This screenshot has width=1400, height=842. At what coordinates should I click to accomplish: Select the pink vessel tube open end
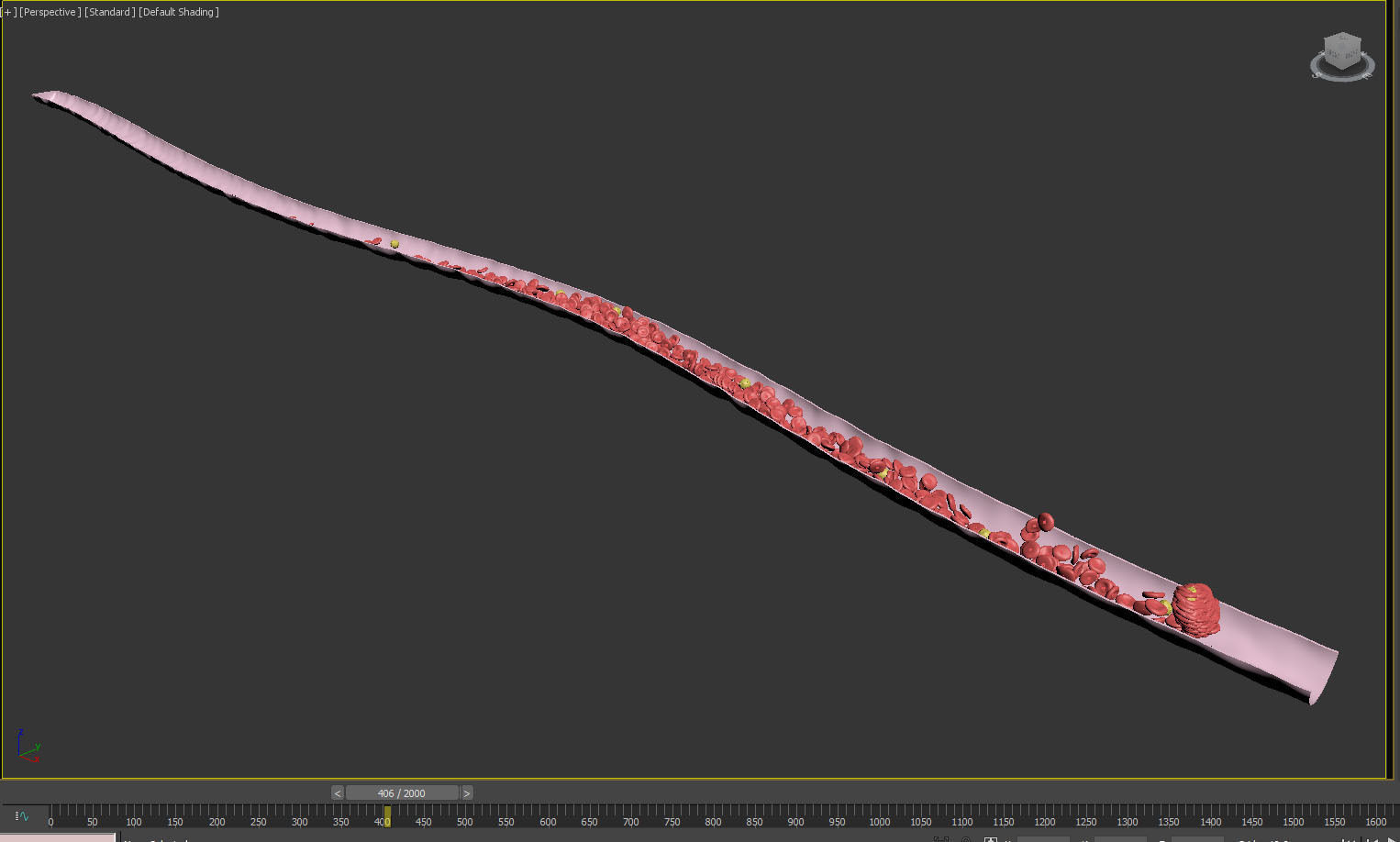pyautogui.click(x=1324, y=677)
